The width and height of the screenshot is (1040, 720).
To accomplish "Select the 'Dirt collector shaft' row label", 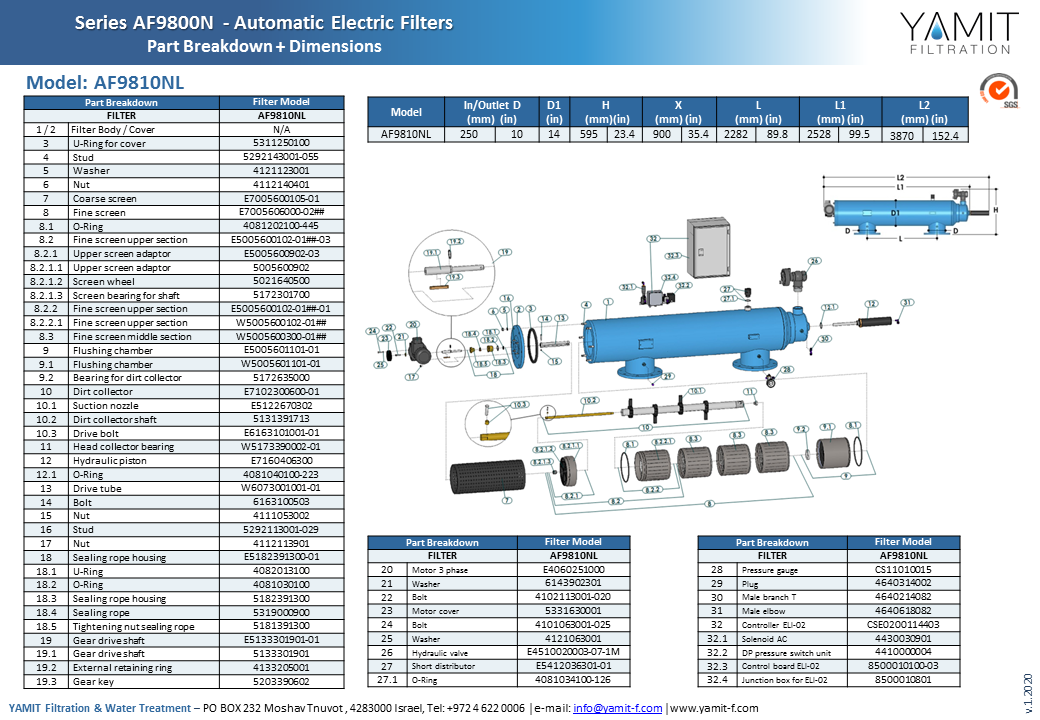I will [x=115, y=420].
